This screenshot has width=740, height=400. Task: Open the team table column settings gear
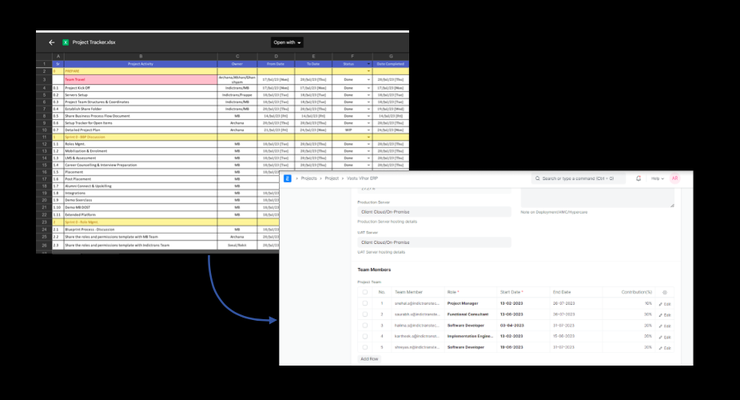coord(665,292)
